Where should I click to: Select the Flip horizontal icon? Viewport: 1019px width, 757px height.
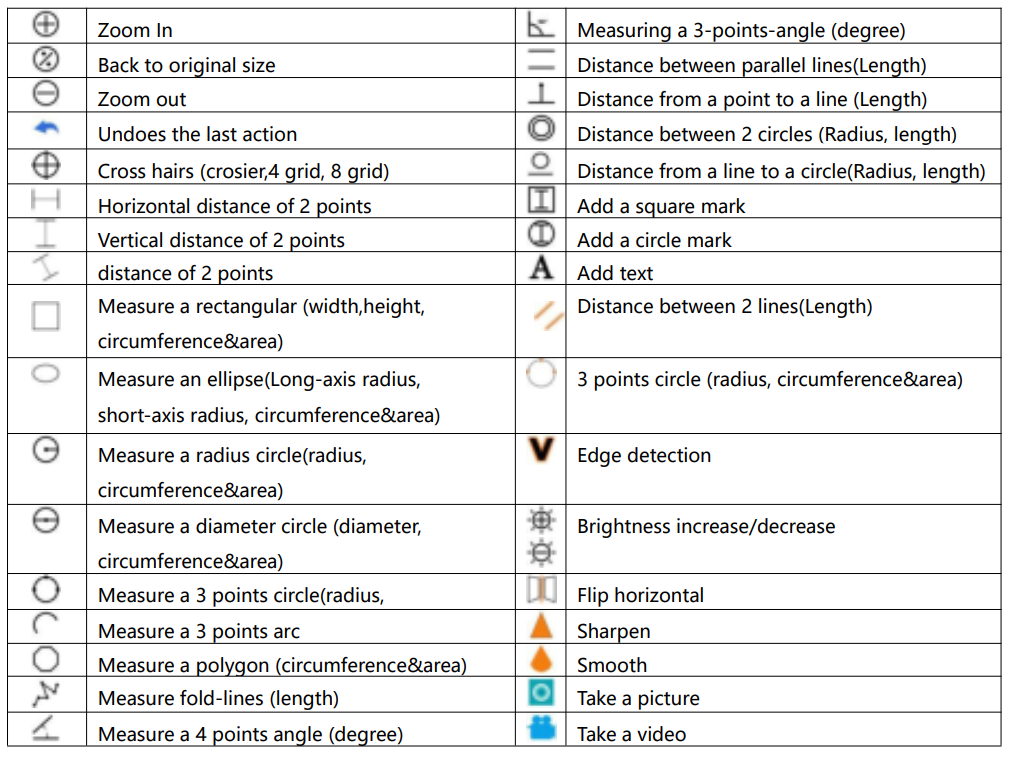point(541,590)
